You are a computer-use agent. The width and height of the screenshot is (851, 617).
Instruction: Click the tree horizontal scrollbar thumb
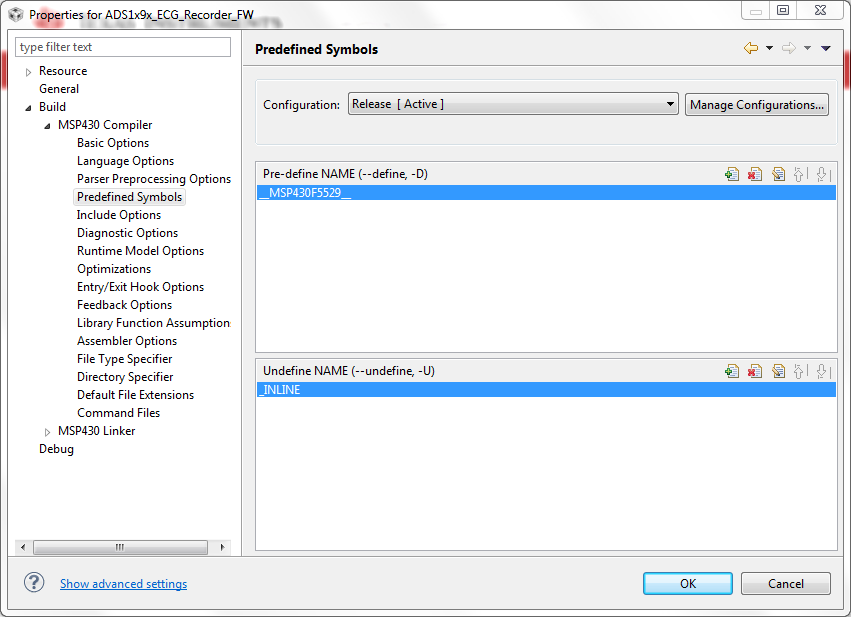click(120, 547)
